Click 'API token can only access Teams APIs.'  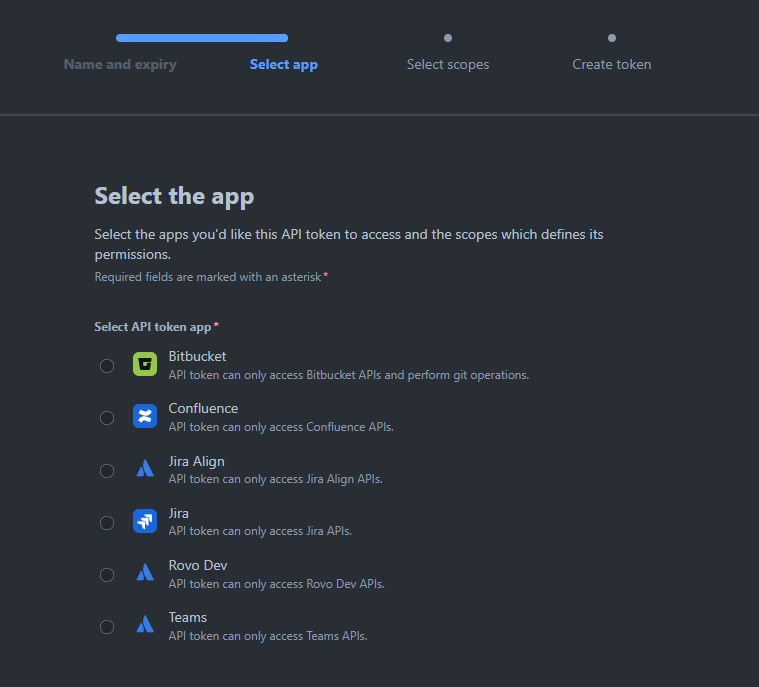(268, 636)
